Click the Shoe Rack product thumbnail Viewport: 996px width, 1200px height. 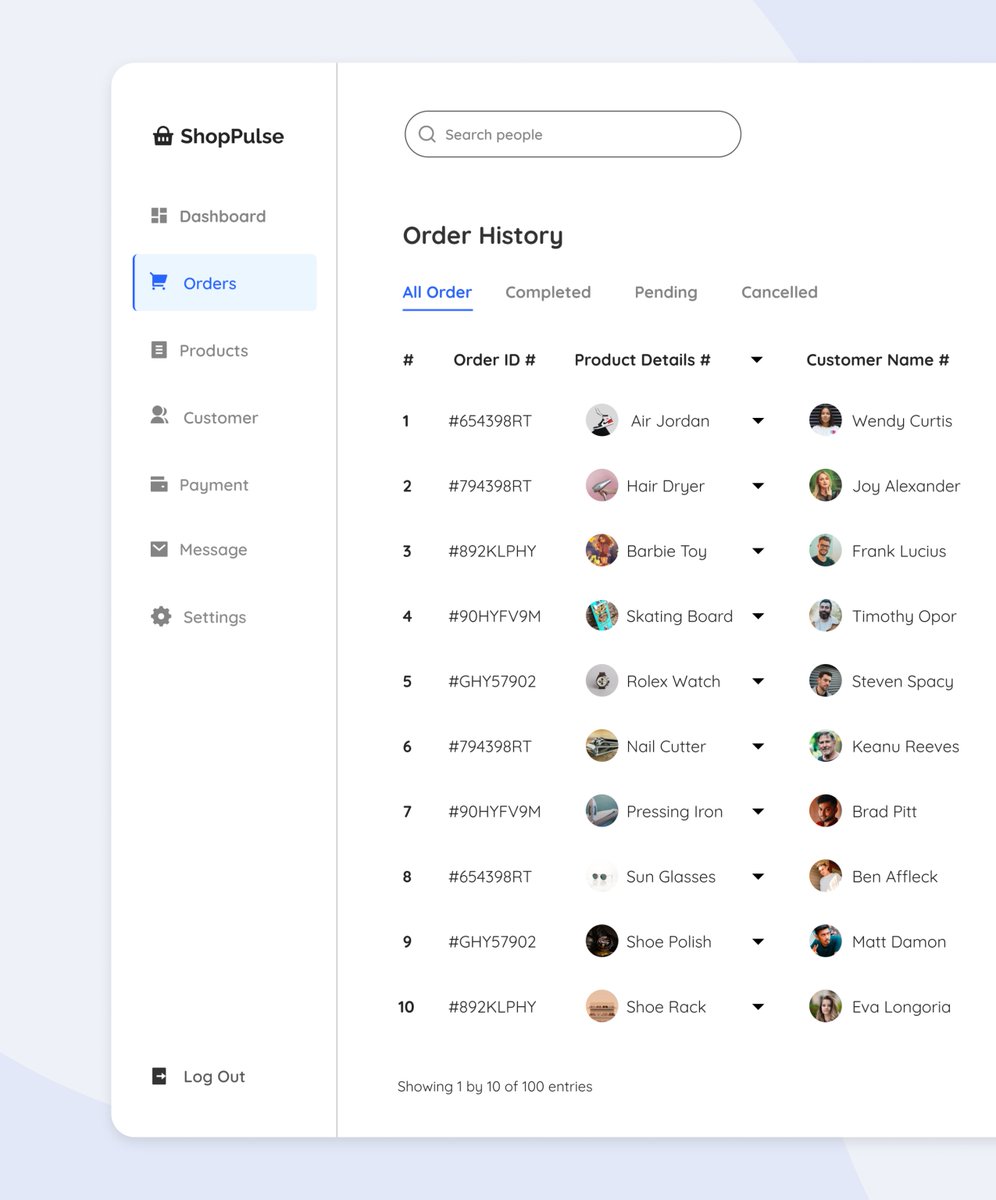click(x=602, y=1006)
